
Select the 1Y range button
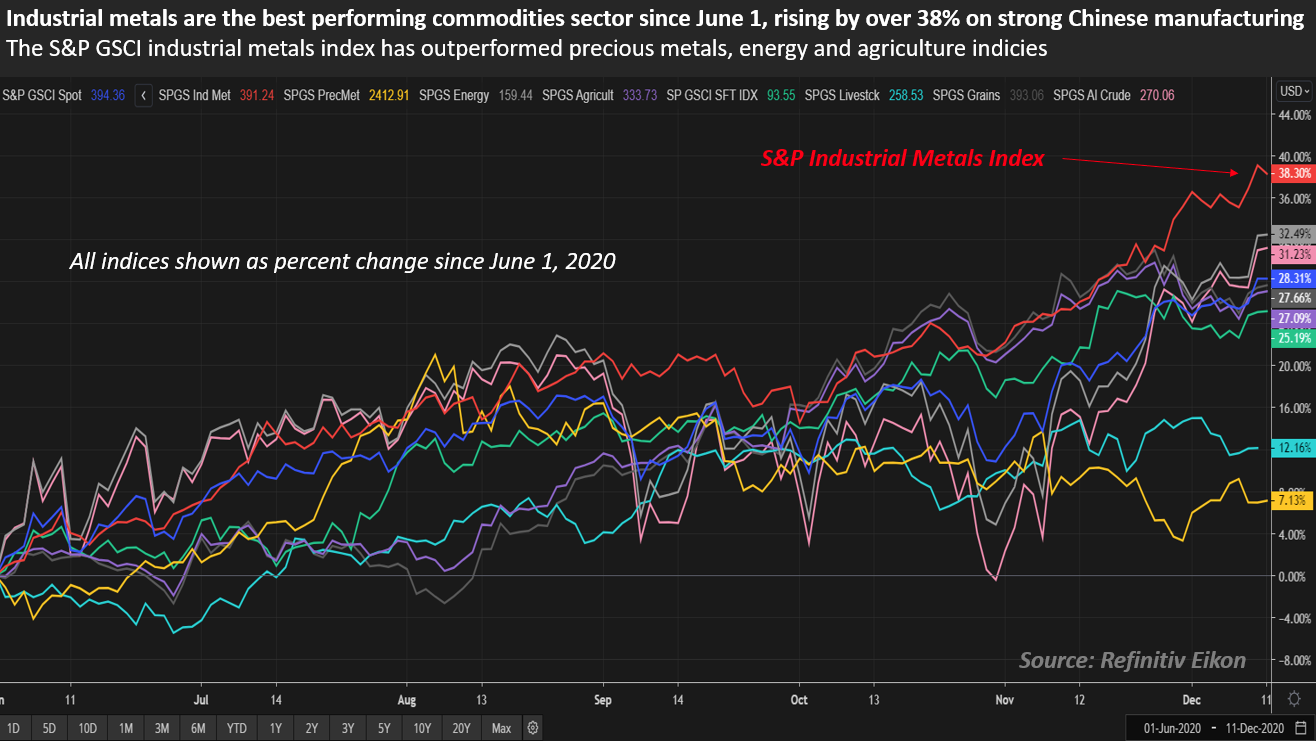coord(273,727)
